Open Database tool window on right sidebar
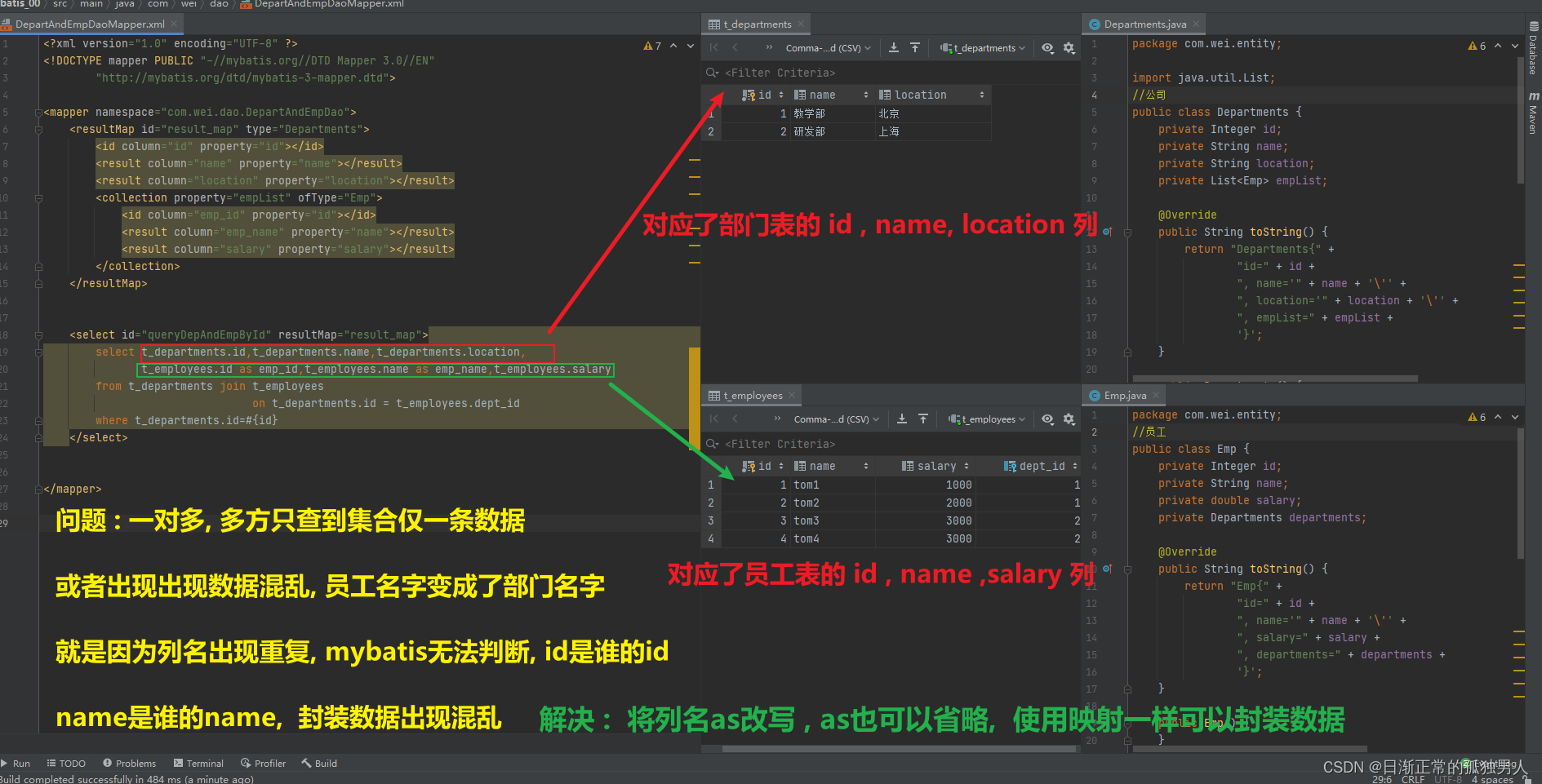Screen dimensions: 1542x784 click(x=1533, y=49)
